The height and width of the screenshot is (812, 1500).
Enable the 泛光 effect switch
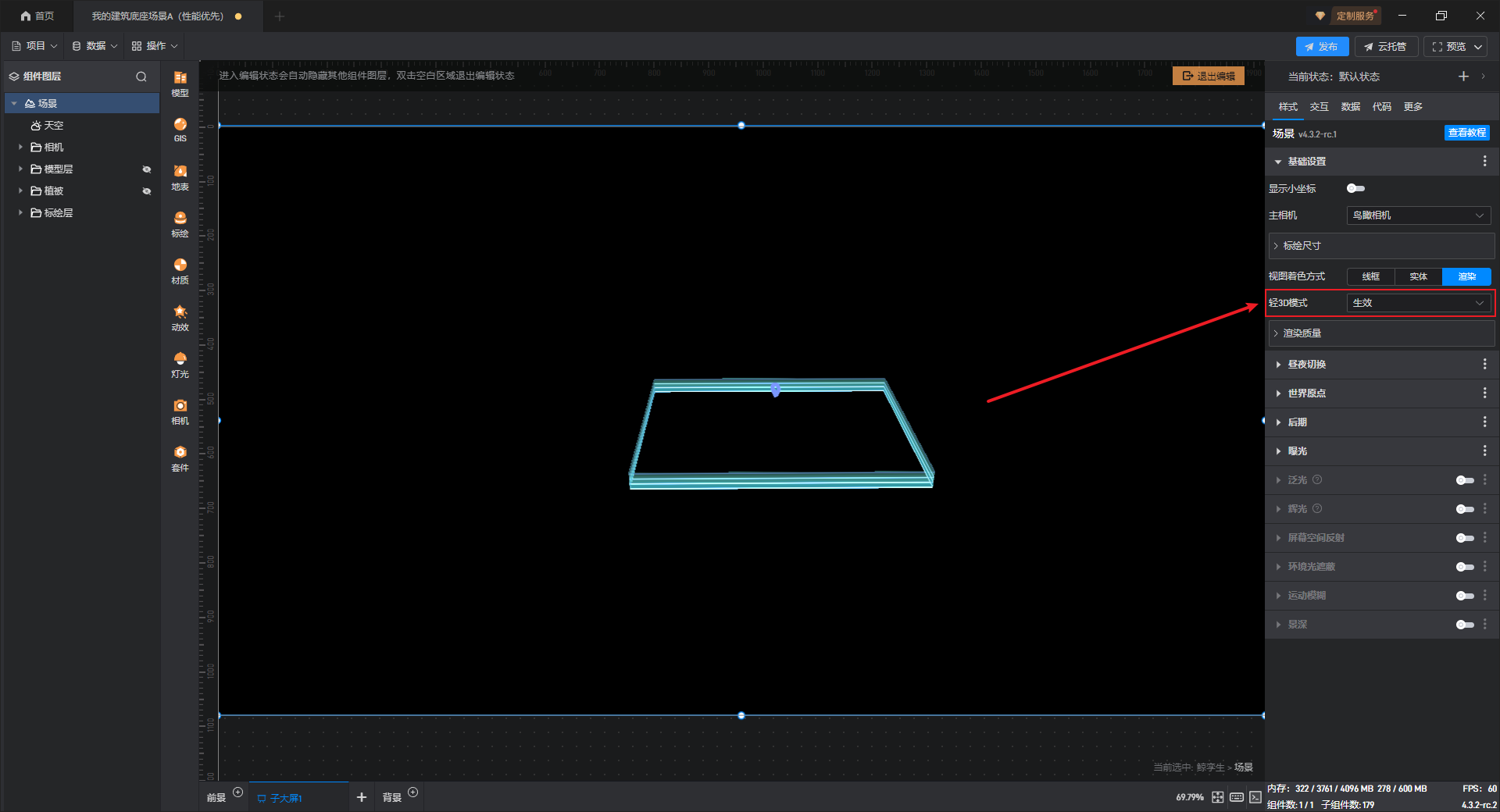click(x=1465, y=480)
